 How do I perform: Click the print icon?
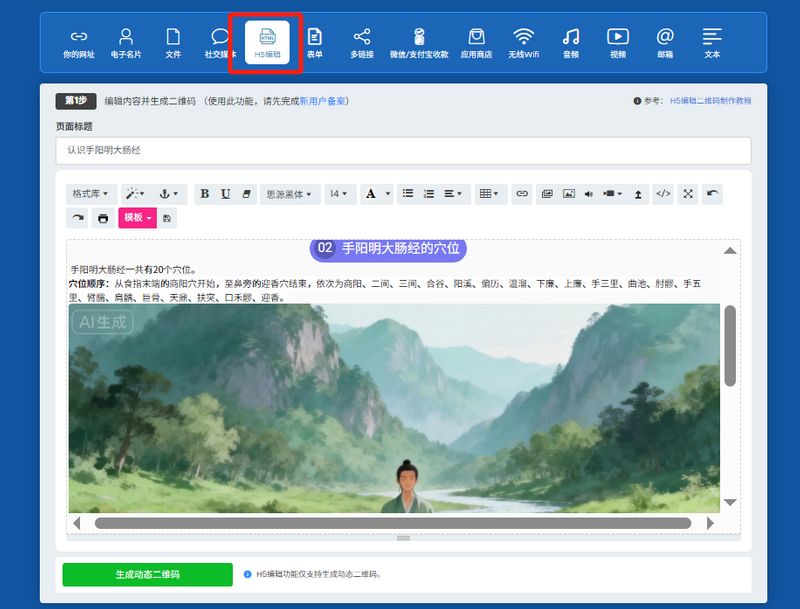tap(103, 218)
